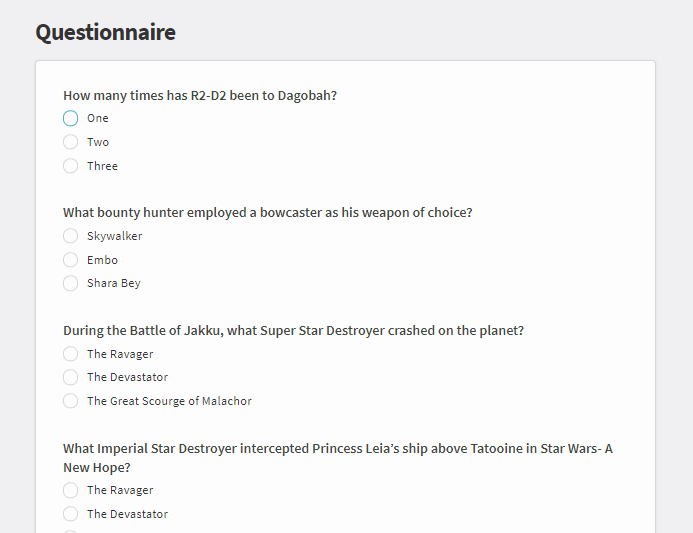693x533 pixels.
Task: Click the 'Shara Bey' answer label text
Action: coord(114,283)
